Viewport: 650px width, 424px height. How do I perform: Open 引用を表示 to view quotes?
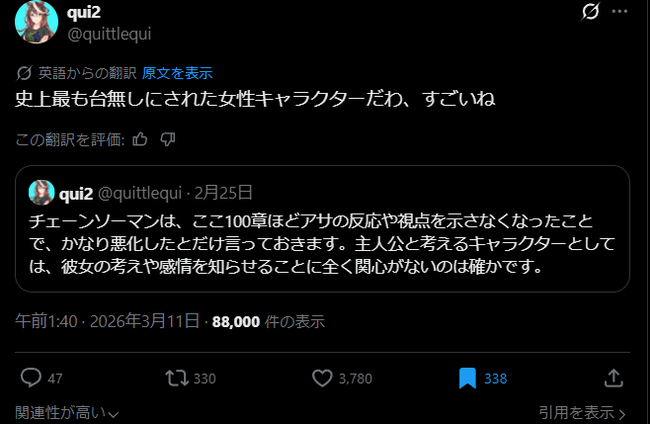582,413
